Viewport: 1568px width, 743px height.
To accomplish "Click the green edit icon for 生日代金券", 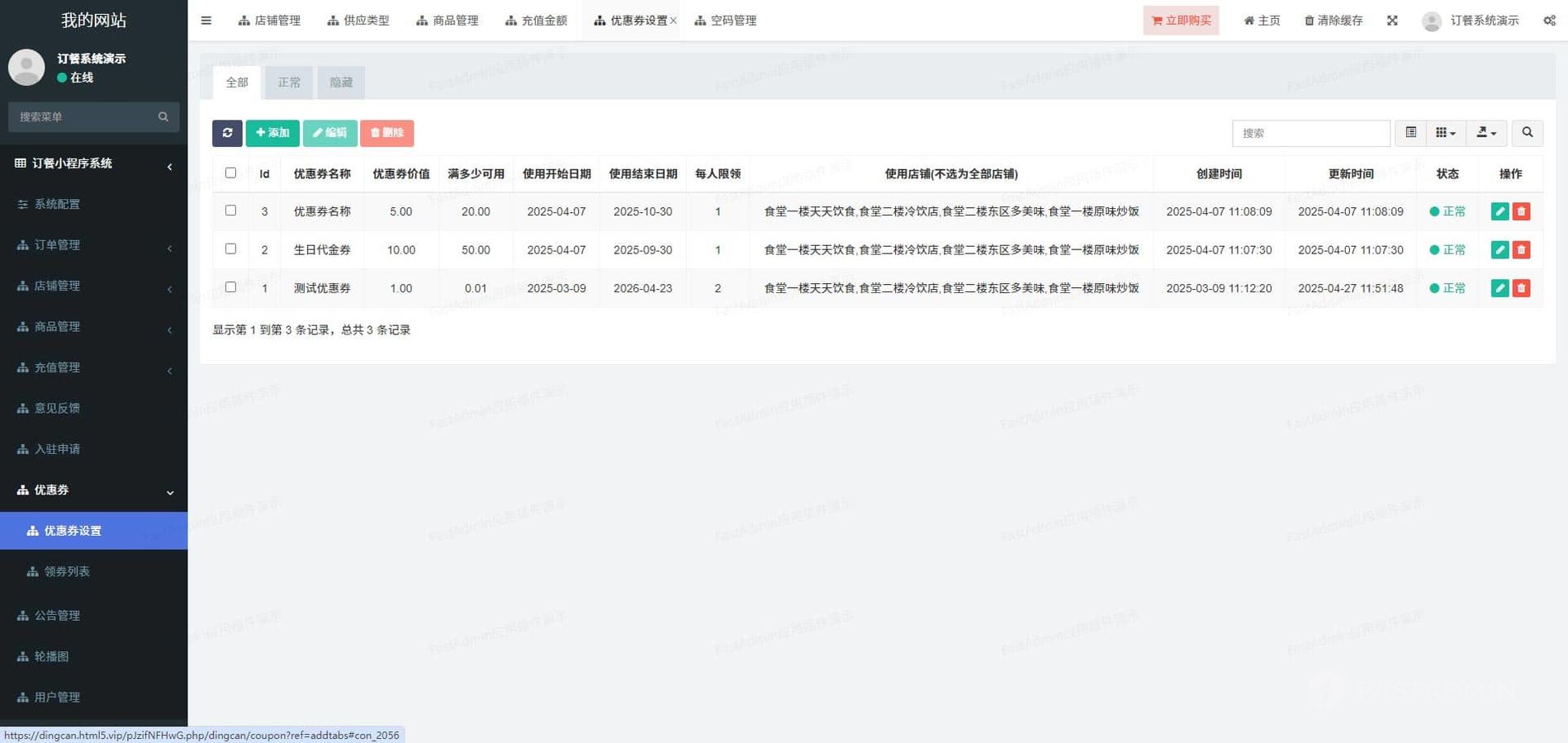I will [1499, 250].
